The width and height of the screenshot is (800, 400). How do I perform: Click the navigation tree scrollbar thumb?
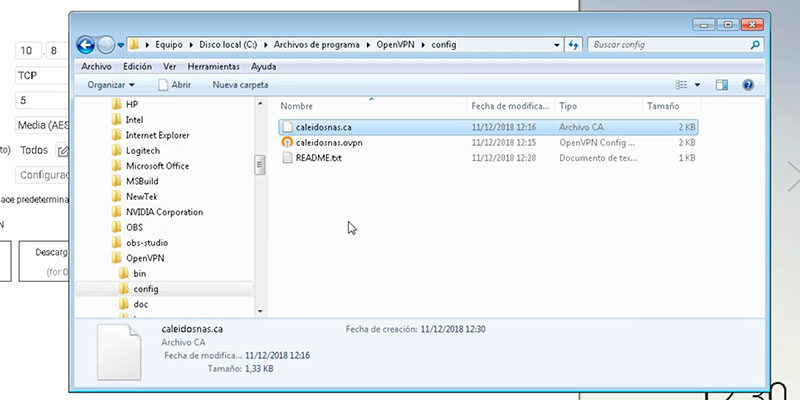(x=260, y=165)
